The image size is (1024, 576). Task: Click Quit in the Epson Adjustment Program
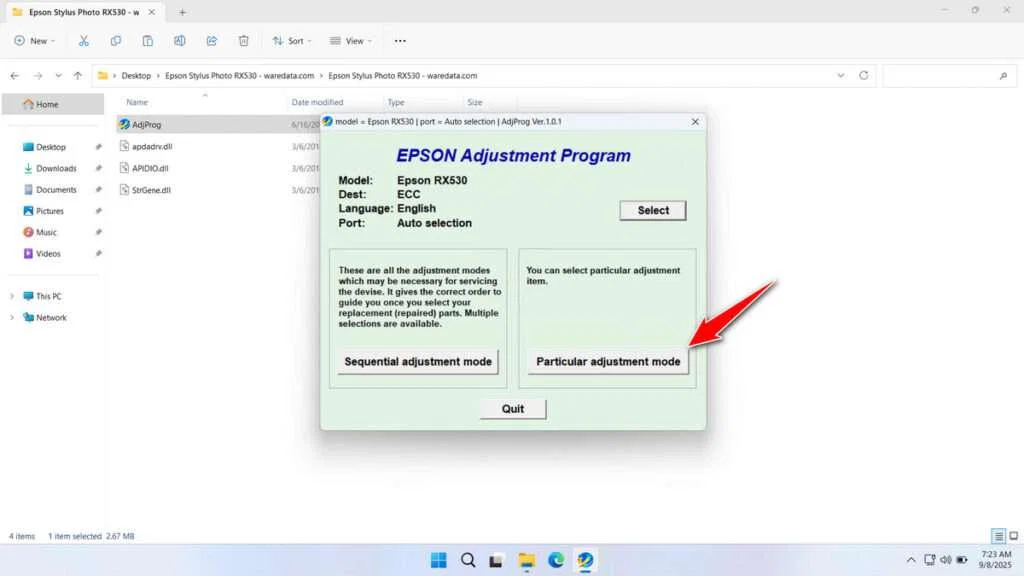click(x=513, y=408)
